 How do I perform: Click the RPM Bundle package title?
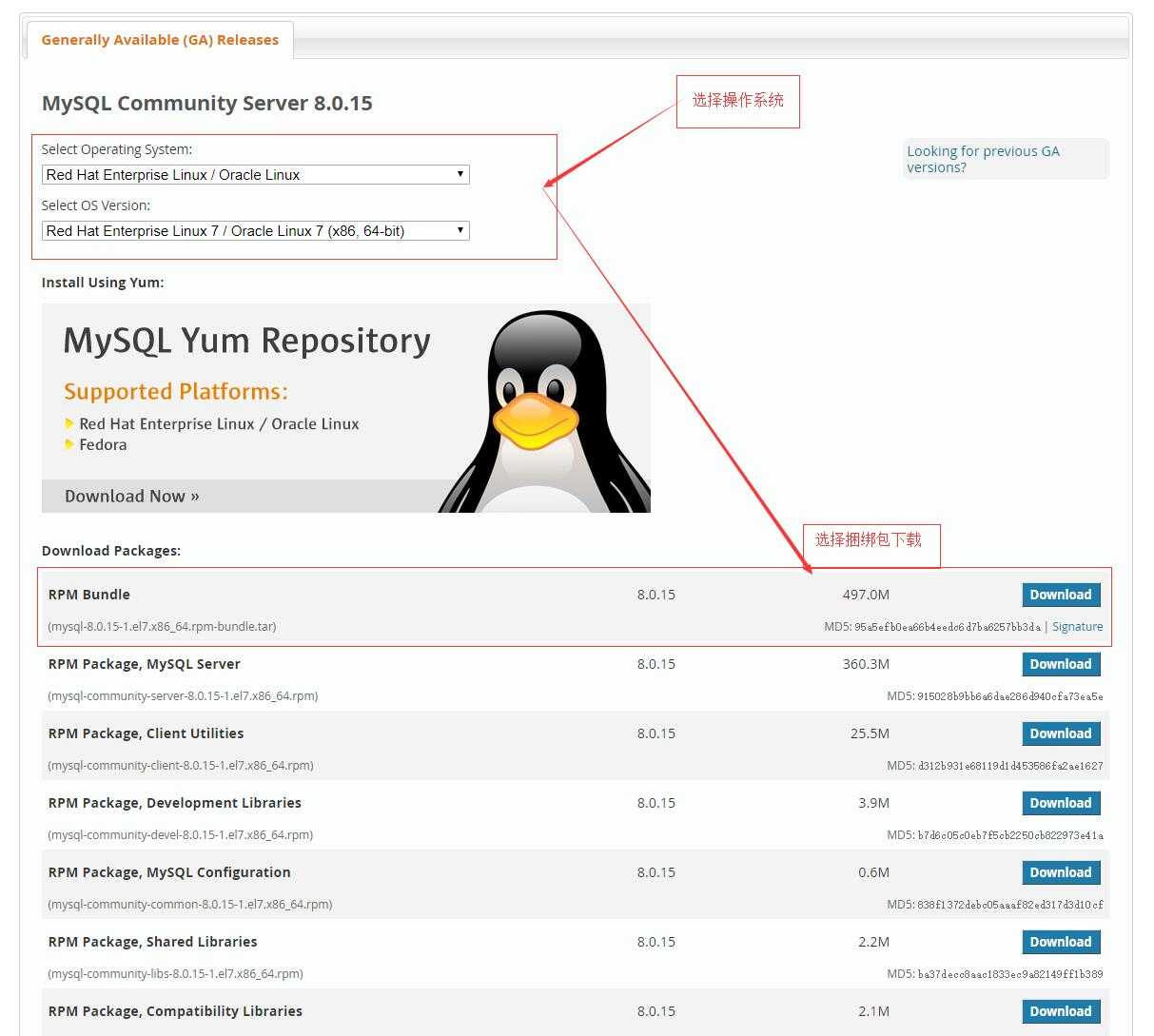click(89, 595)
